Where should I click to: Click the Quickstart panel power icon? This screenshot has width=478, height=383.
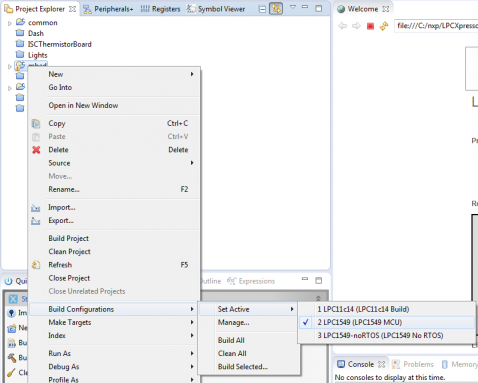(8, 281)
